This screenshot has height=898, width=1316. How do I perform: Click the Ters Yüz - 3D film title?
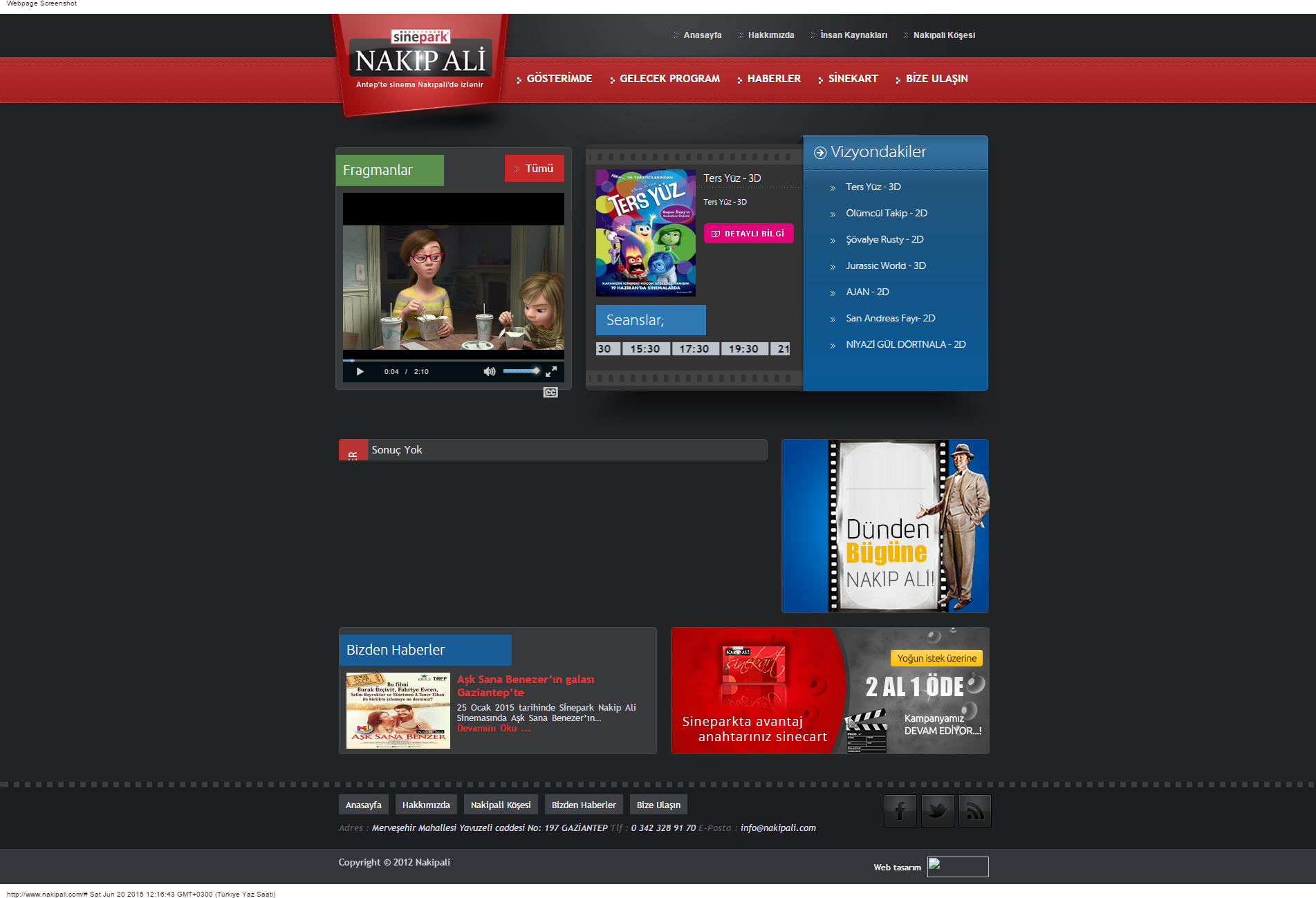pos(732,178)
